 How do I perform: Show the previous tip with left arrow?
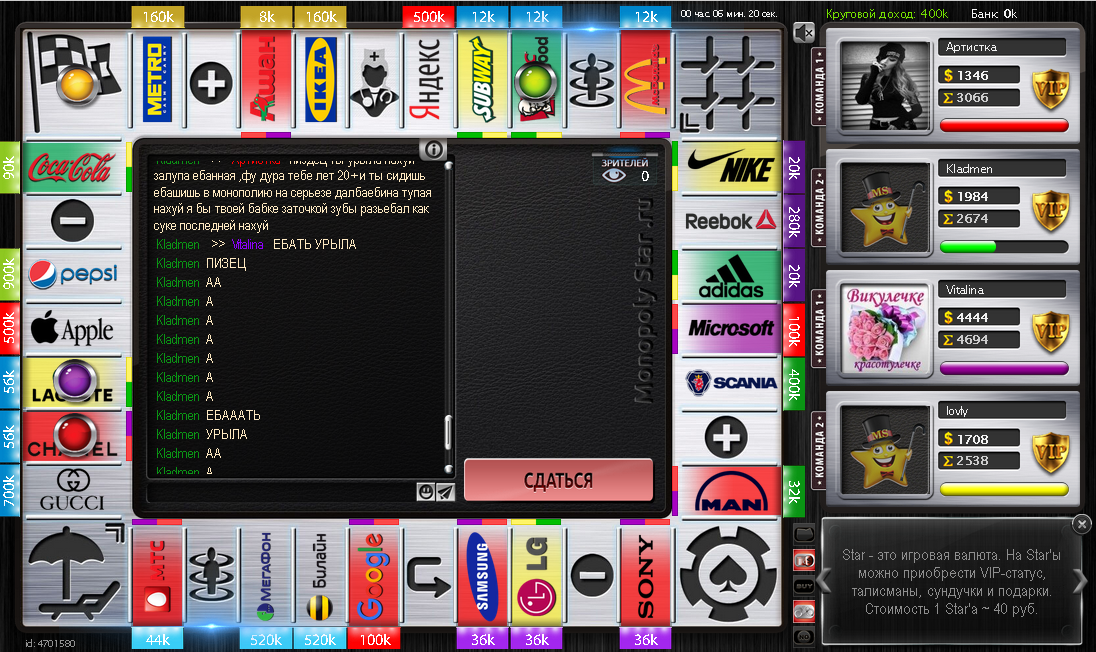(825, 580)
